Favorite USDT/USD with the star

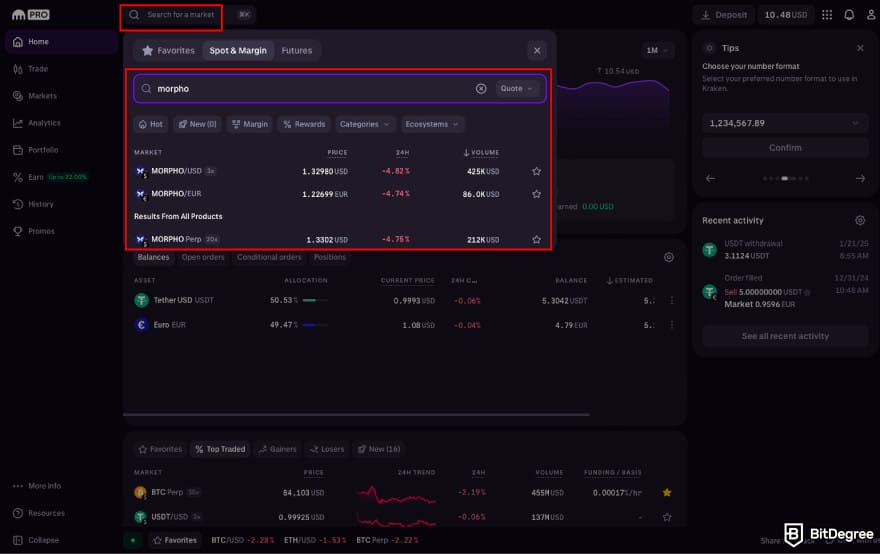coord(667,517)
